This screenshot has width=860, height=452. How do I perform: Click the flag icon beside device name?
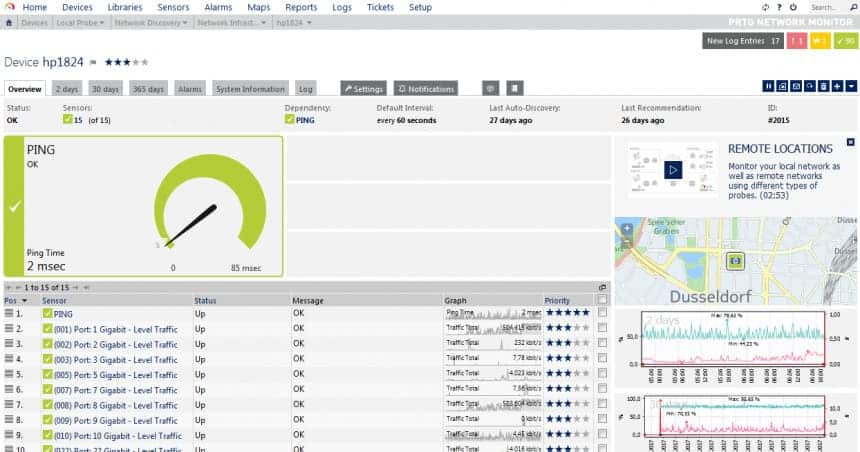(x=93, y=63)
